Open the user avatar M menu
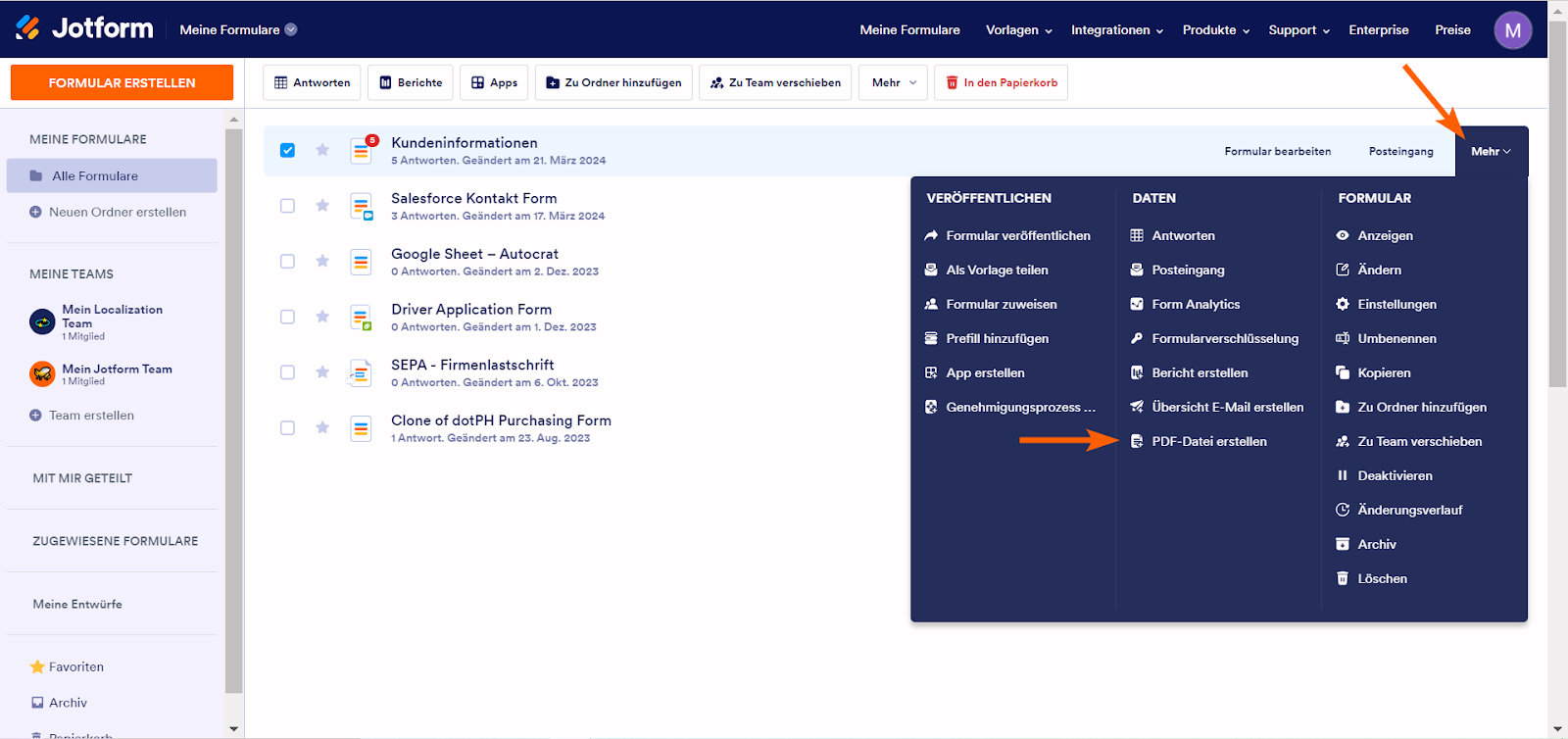The height and width of the screenshot is (739, 1568). [x=1512, y=30]
